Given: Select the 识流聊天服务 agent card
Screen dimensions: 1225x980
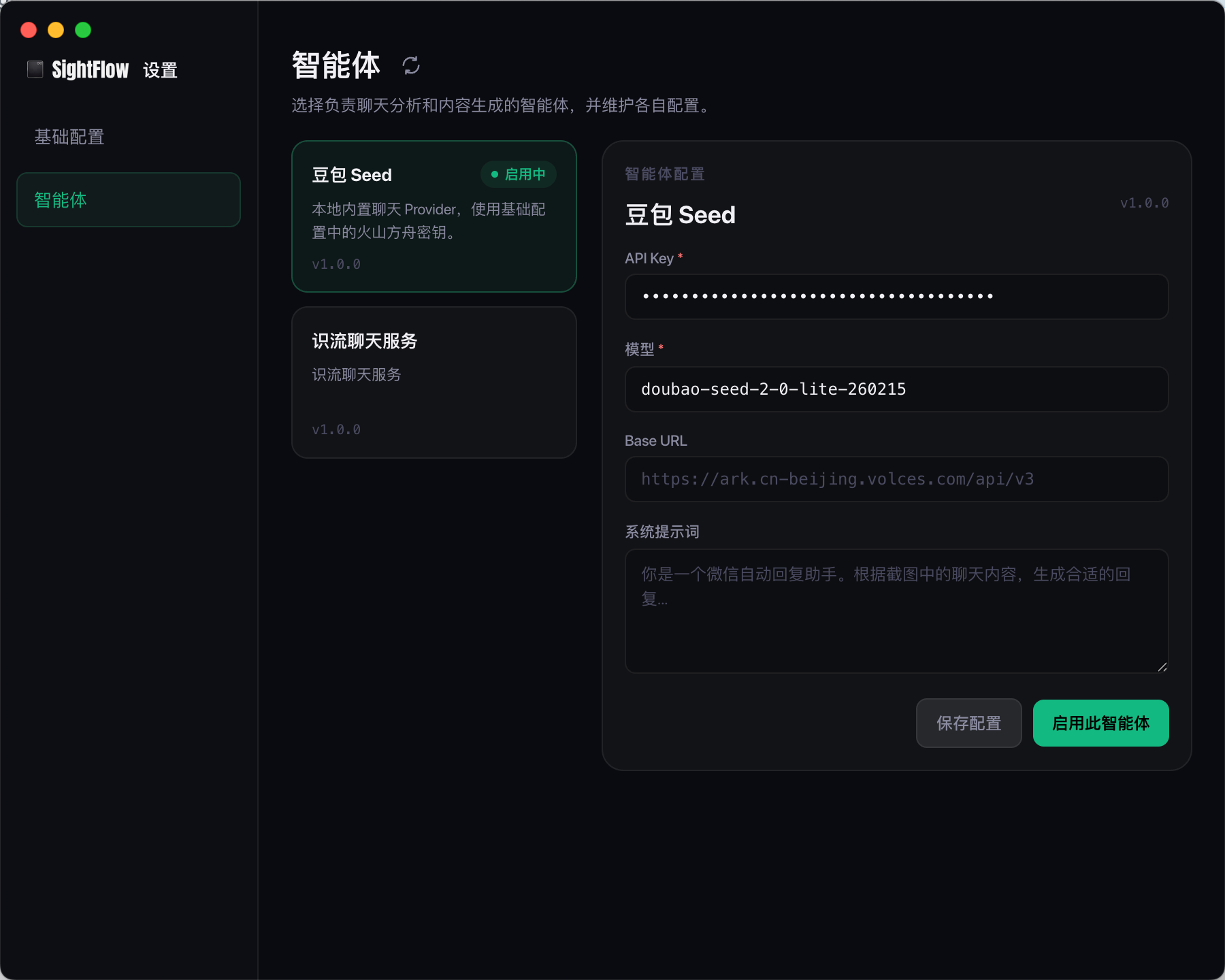Looking at the screenshot, I should pyautogui.click(x=434, y=382).
